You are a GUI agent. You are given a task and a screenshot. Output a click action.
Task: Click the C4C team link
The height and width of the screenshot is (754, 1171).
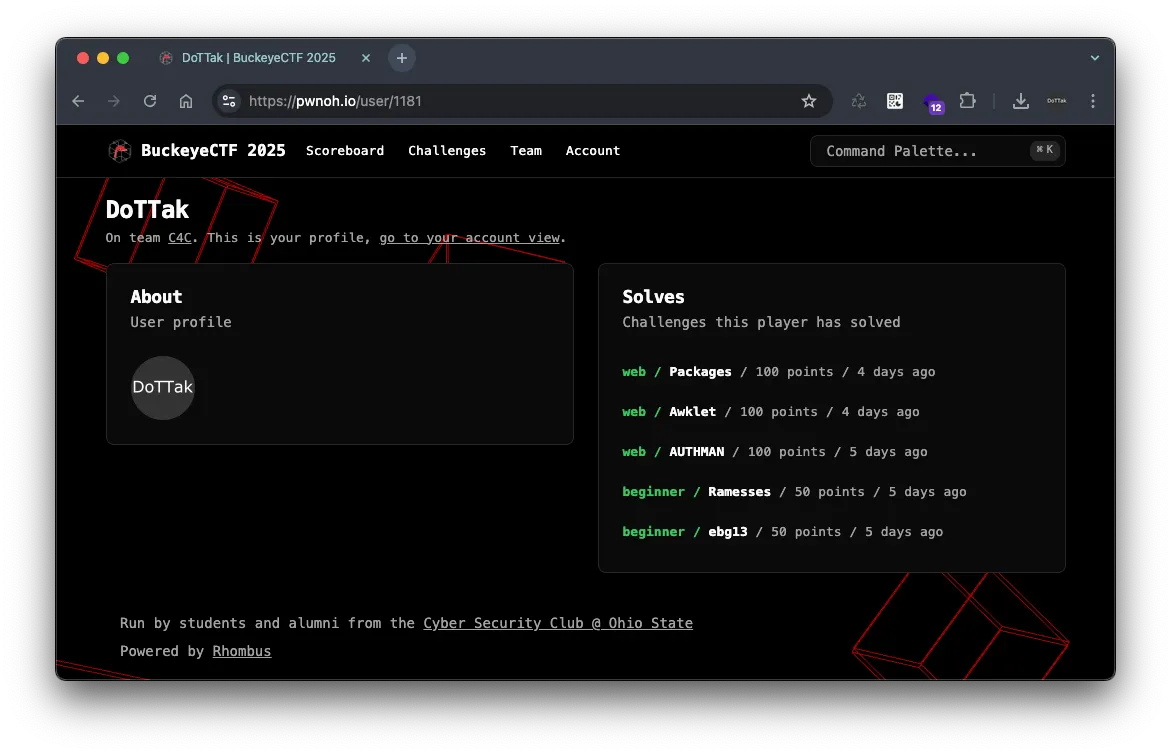point(180,238)
